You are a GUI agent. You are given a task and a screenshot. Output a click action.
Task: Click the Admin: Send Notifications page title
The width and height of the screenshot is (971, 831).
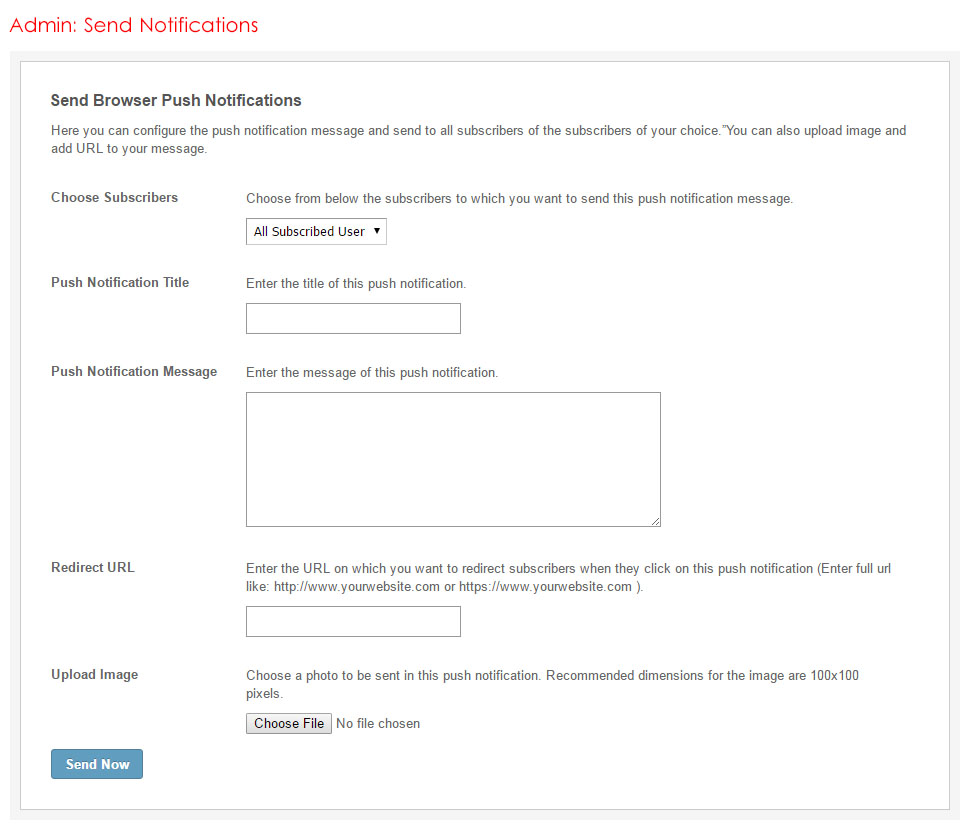134,25
